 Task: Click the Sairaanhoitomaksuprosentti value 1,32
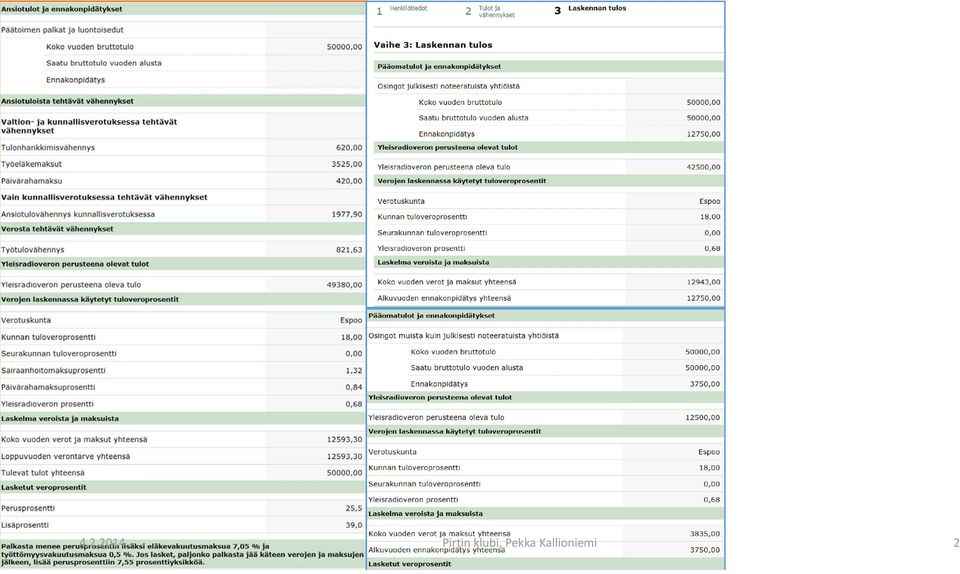(353, 370)
